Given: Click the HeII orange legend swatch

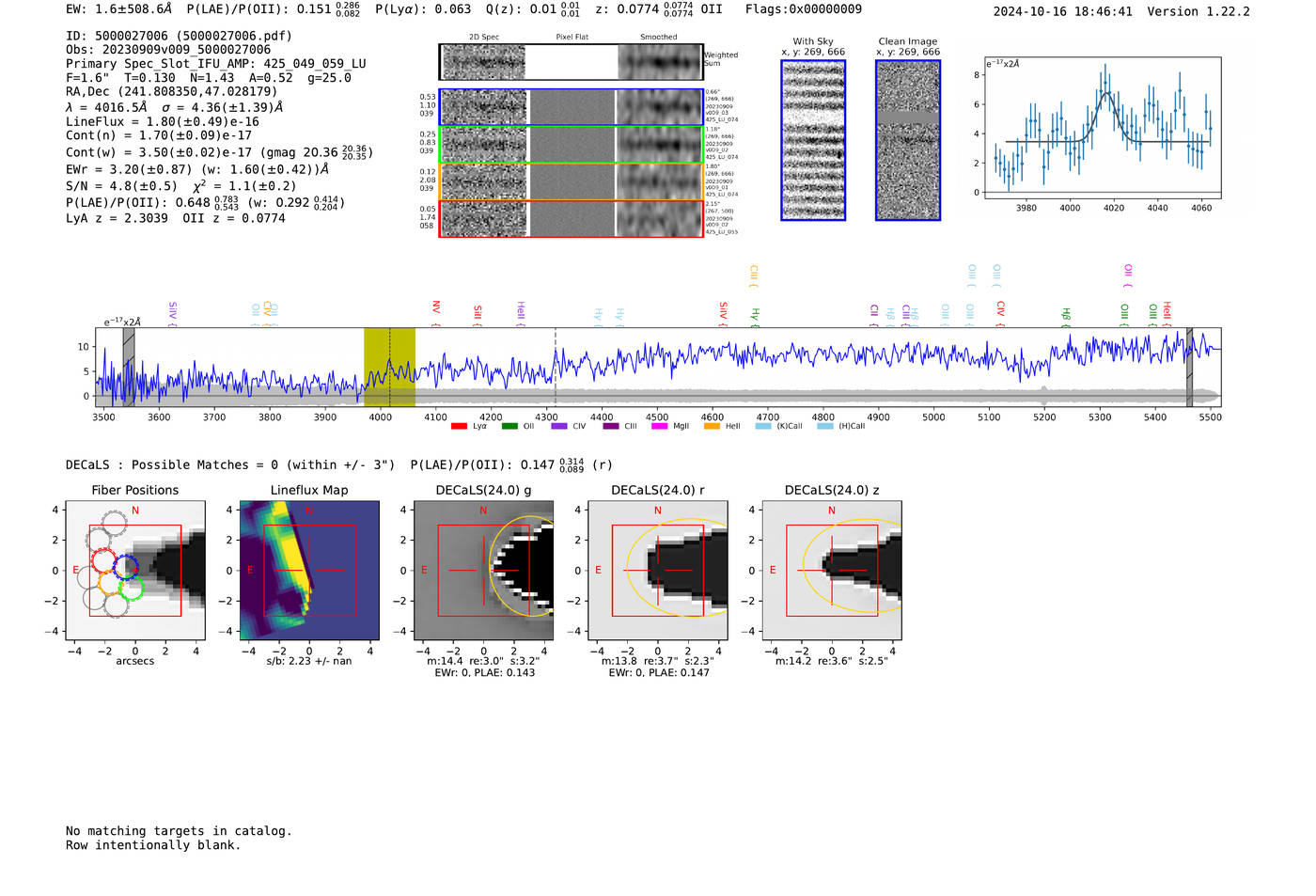Looking at the screenshot, I should pos(712,426).
